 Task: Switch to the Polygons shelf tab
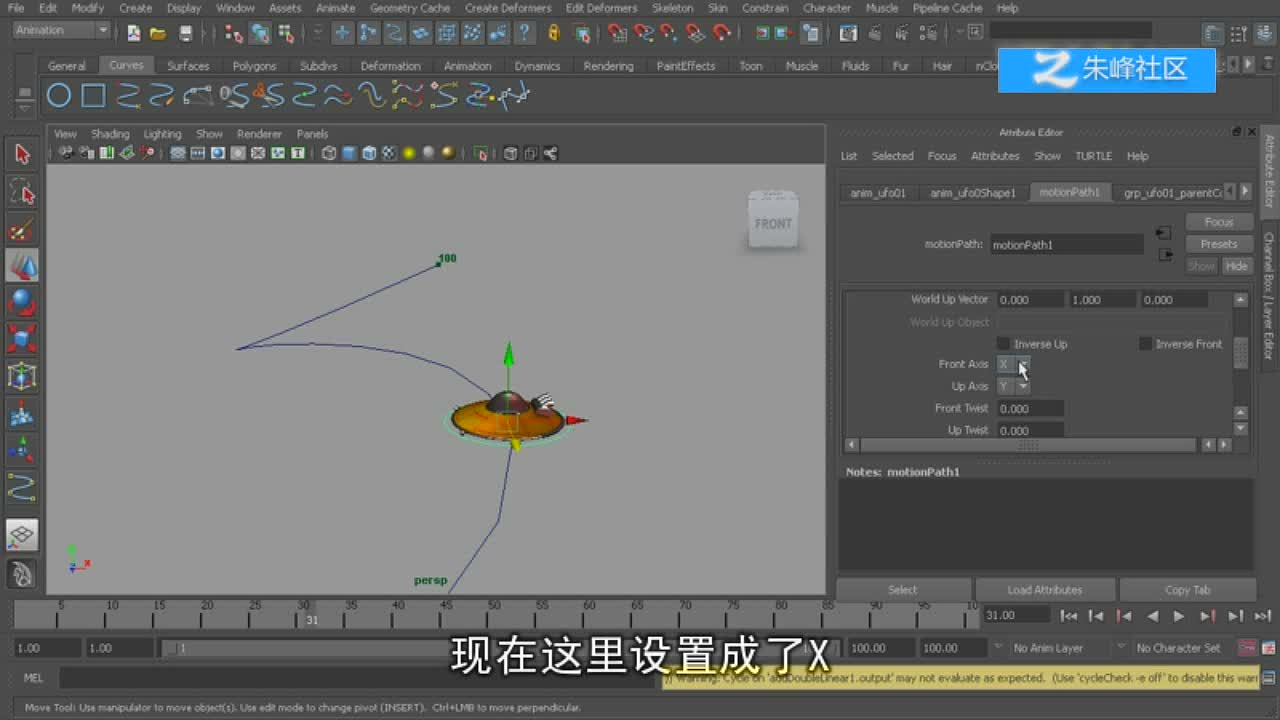pyautogui.click(x=254, y=66)
